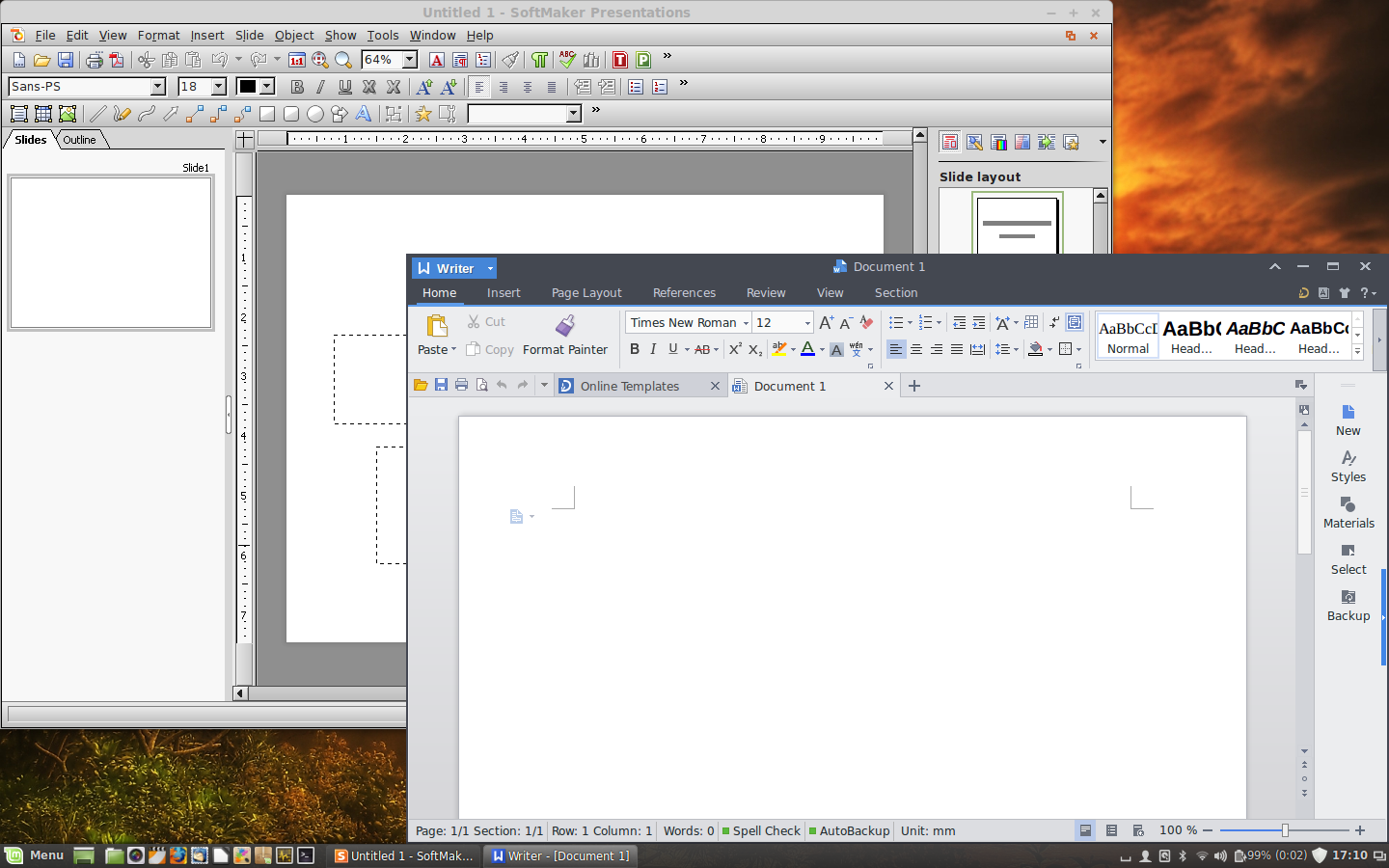
Task: Toggle center alignment in Writer ribbon
Action: click(916, 349)
